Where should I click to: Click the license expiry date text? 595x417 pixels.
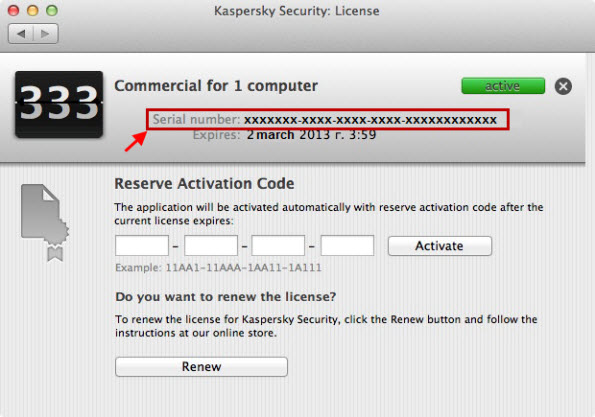[311, 135]
